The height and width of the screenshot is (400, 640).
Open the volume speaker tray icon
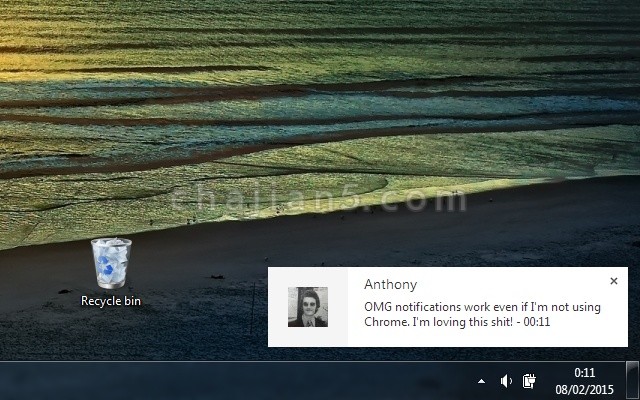pos(506,381)
